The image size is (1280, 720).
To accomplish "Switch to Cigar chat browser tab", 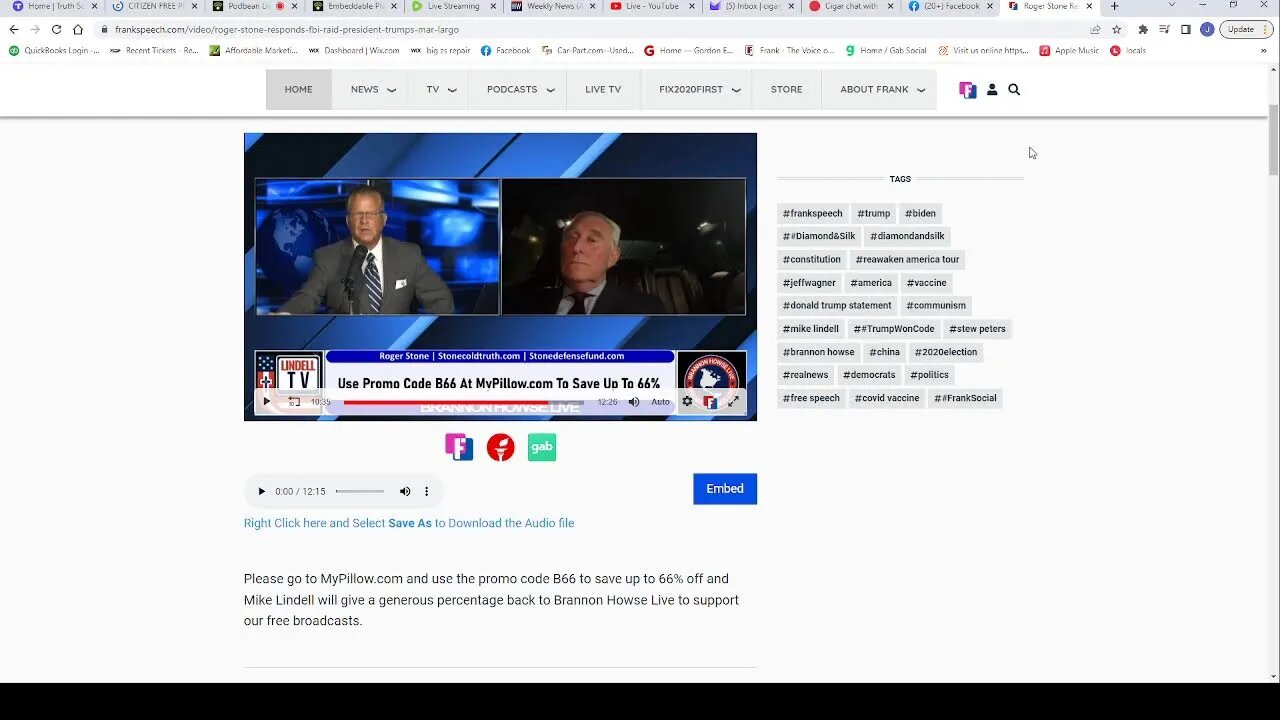I will [850, 6].
